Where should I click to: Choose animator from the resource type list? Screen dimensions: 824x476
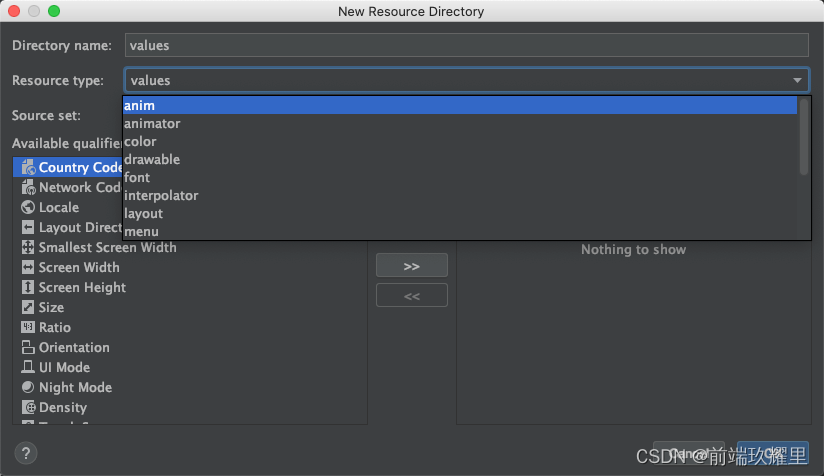(x=460, y=123)
